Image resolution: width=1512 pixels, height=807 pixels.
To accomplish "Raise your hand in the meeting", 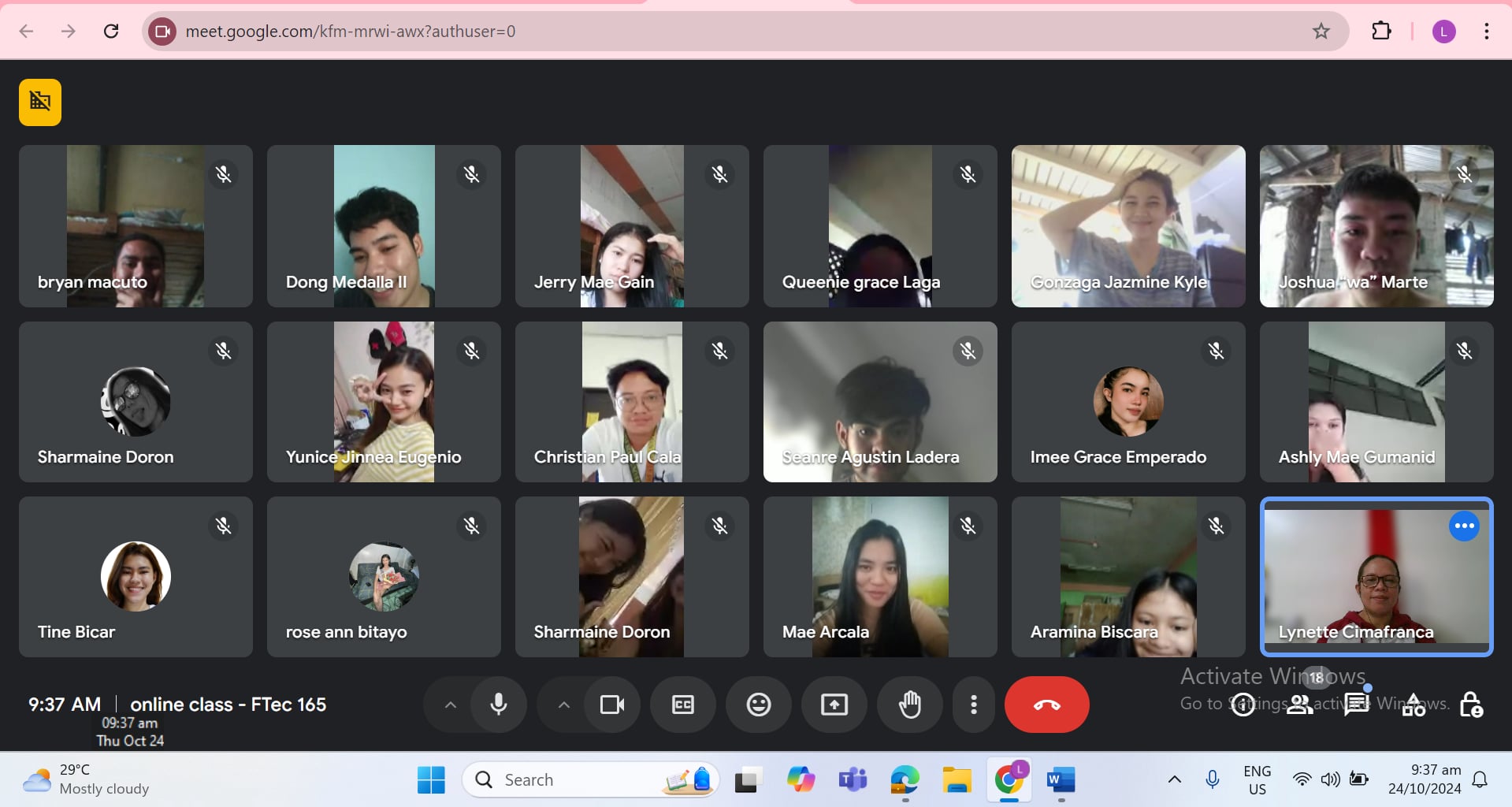I will (910, 705).
